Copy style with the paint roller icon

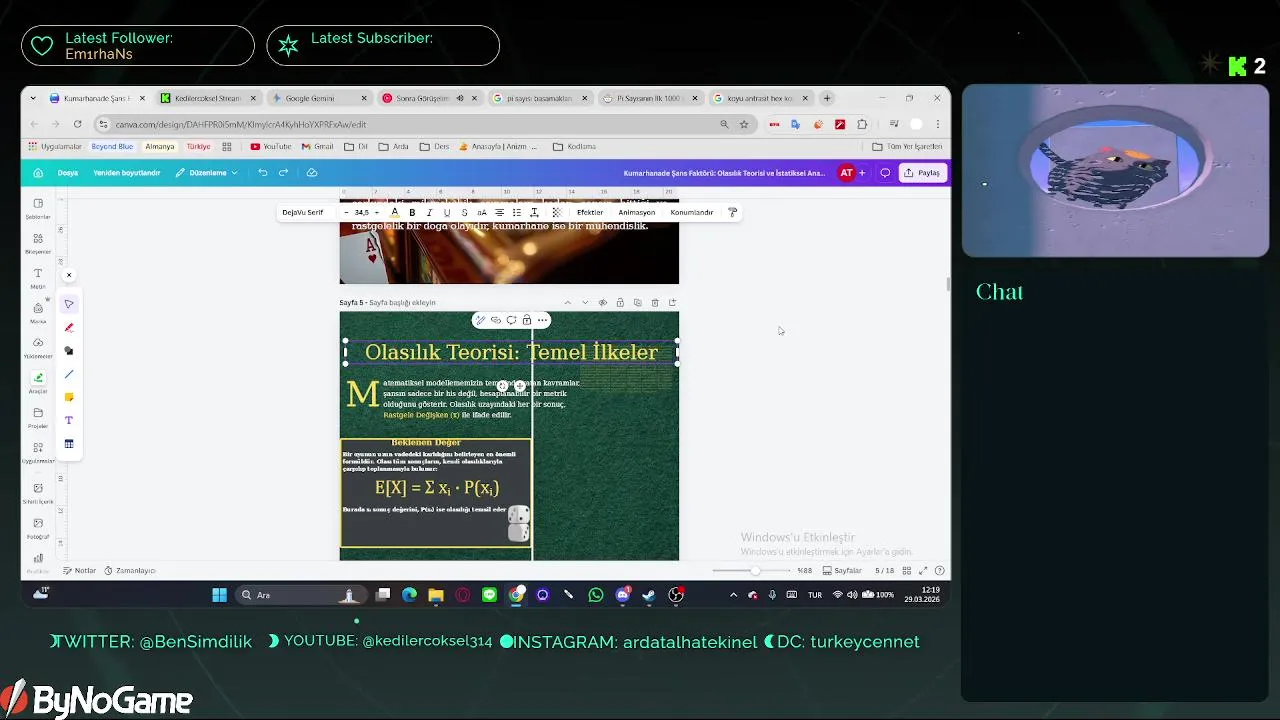732,212
